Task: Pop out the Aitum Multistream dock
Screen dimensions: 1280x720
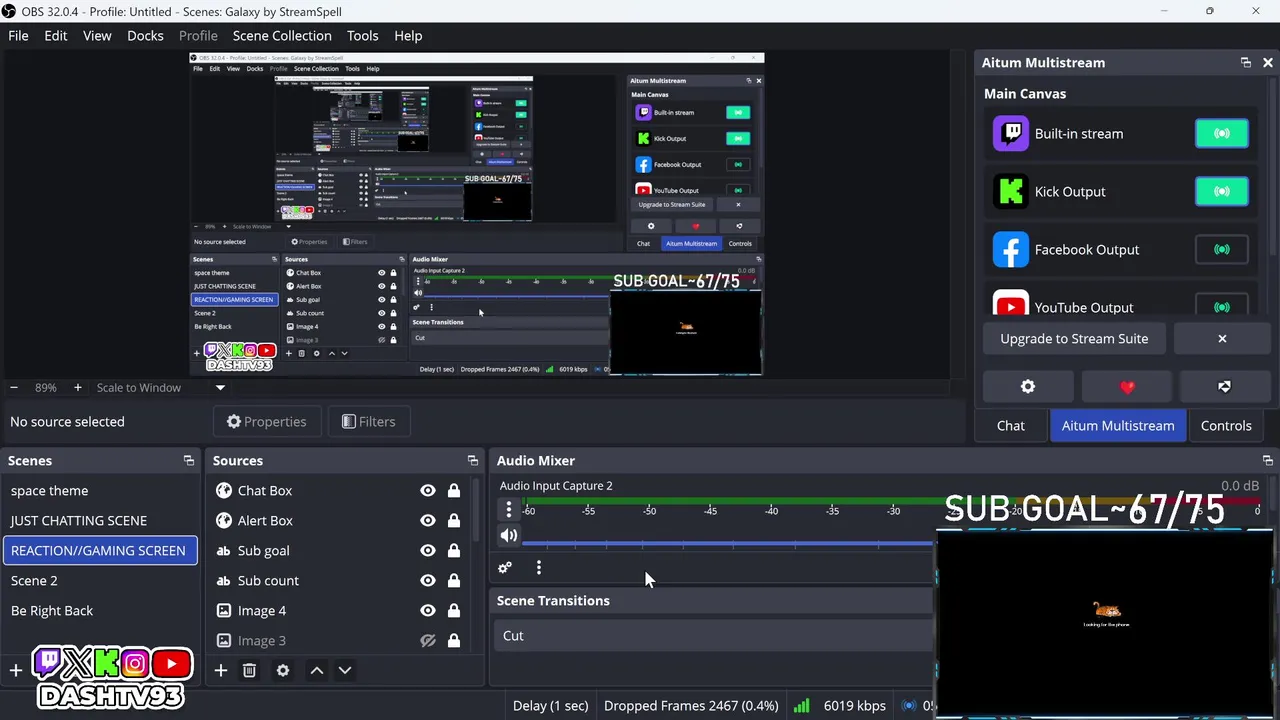Action: [x=1246, y=62]
